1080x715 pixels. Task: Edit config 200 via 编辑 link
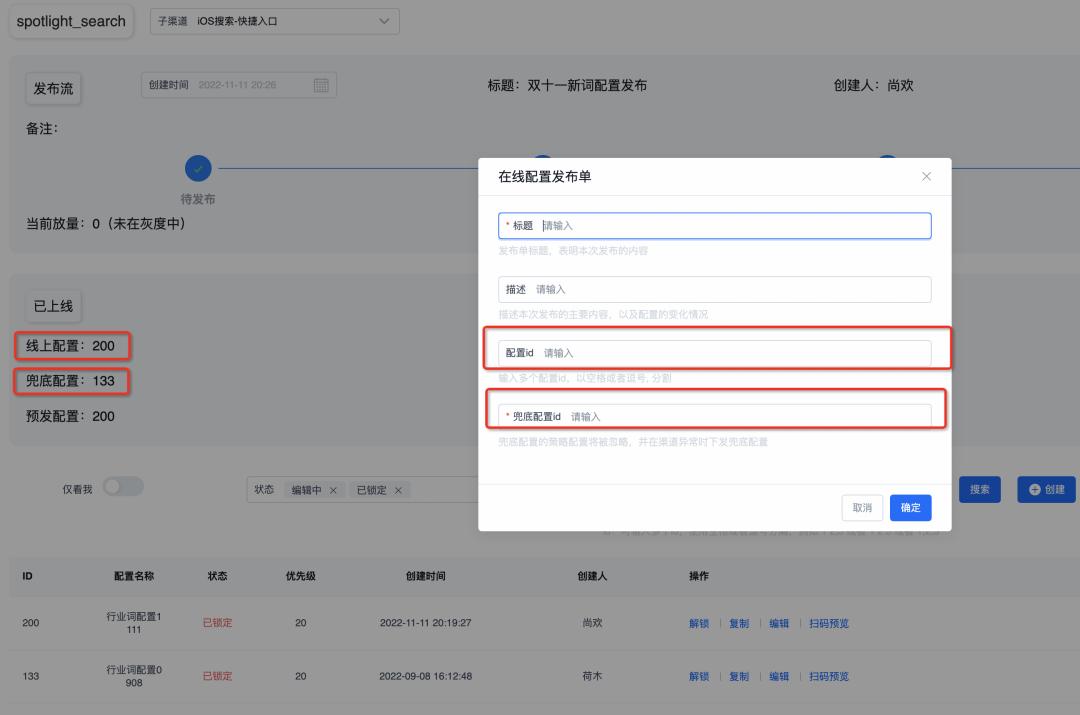coord(780,622)
